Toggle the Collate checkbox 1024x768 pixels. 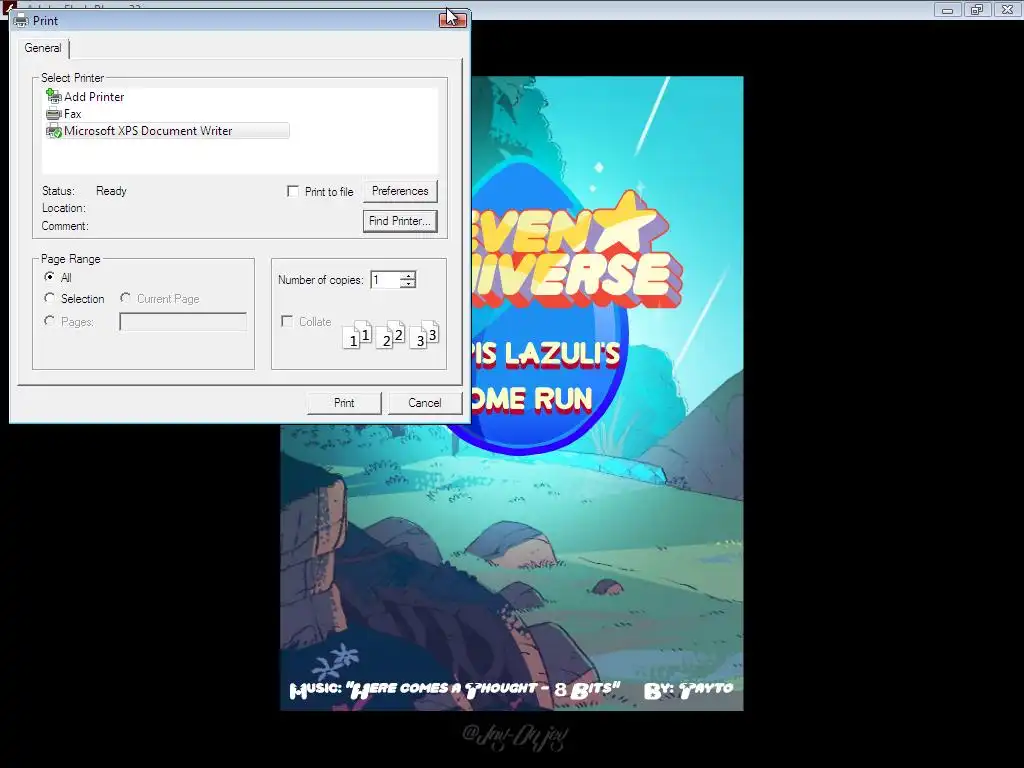click(287, 321)
